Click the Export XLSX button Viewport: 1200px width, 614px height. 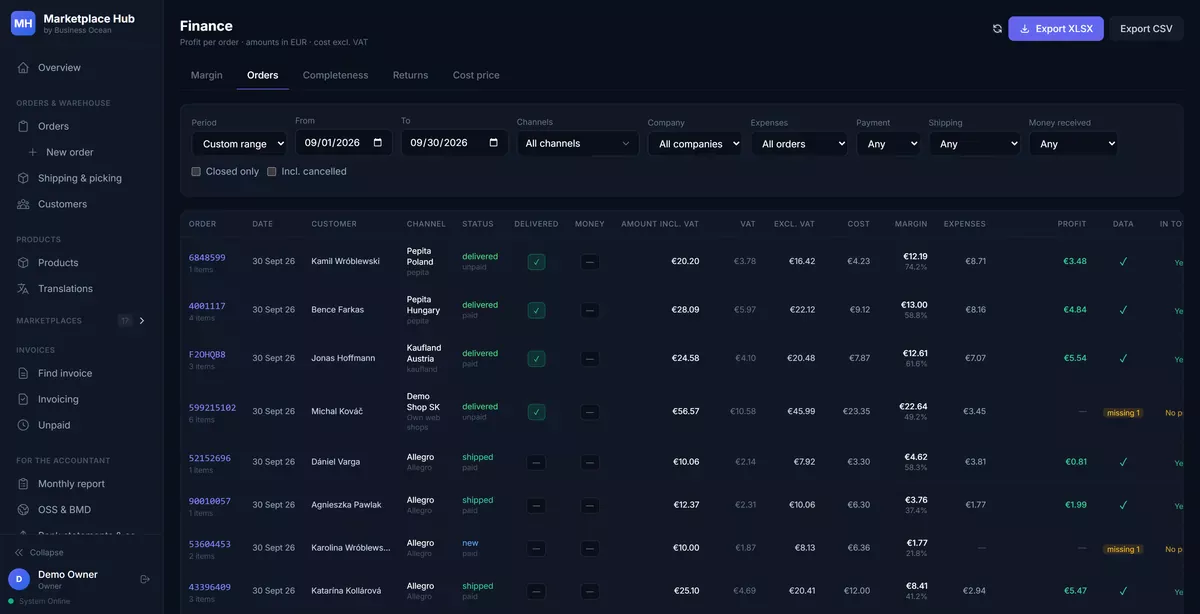1056,29
